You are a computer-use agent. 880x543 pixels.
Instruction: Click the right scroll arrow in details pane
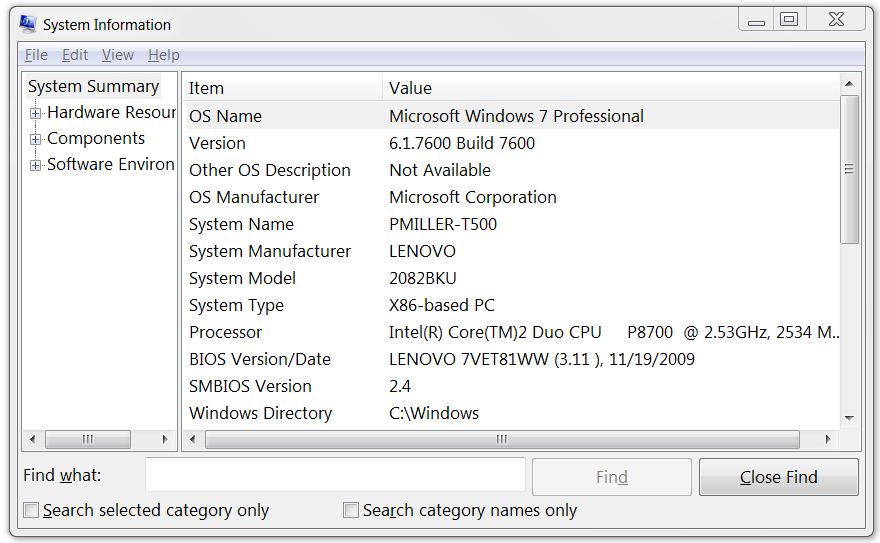tap(827, 439)
